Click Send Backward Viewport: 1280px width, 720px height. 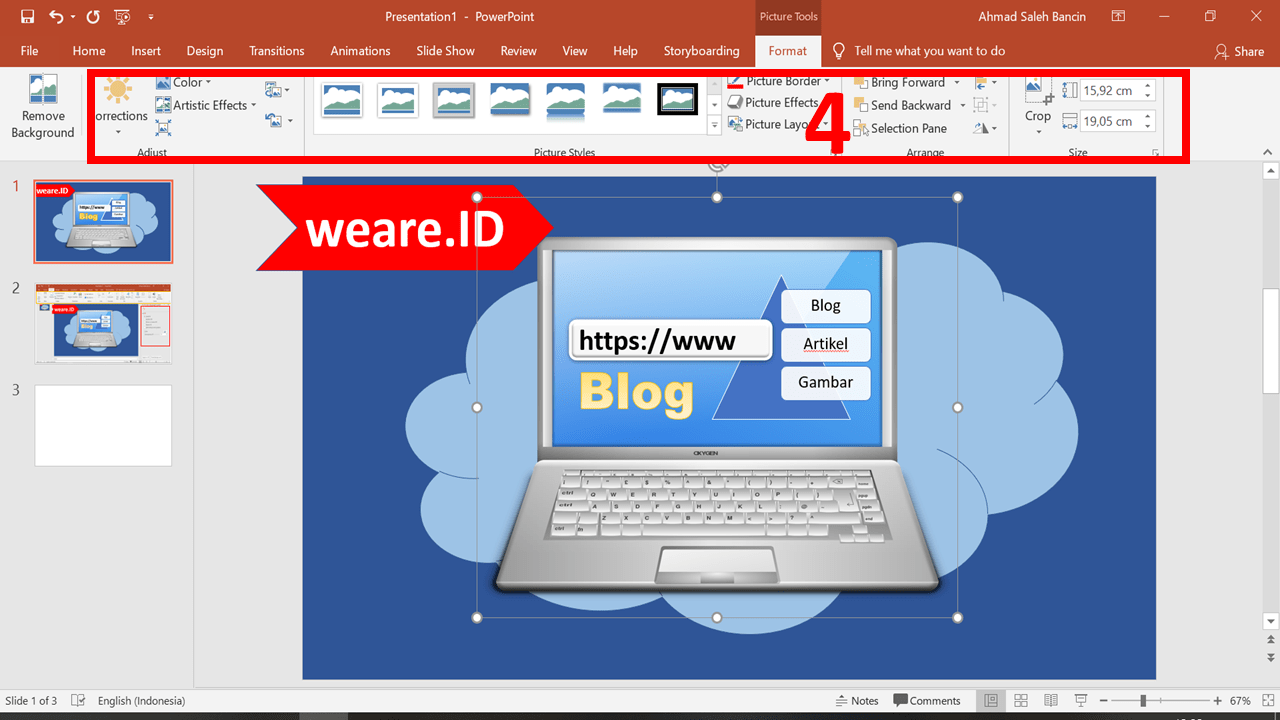click(x=901, y=105)
